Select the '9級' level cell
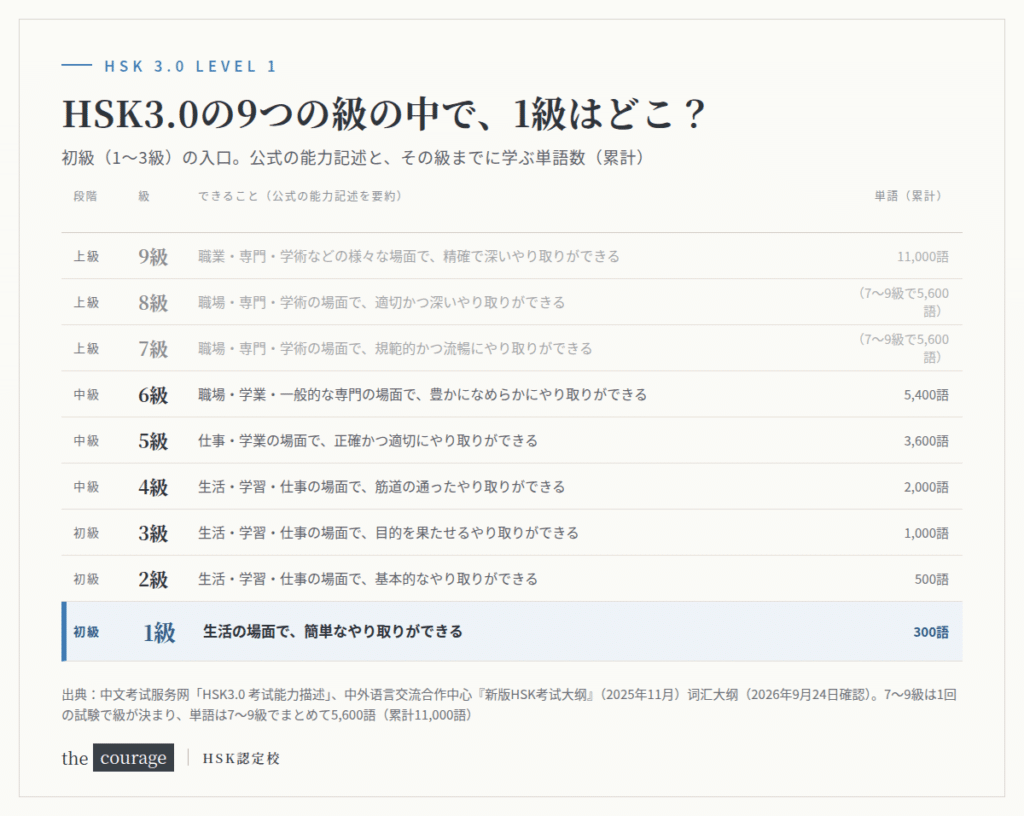 pyautogui.click(x=153, y=257)
